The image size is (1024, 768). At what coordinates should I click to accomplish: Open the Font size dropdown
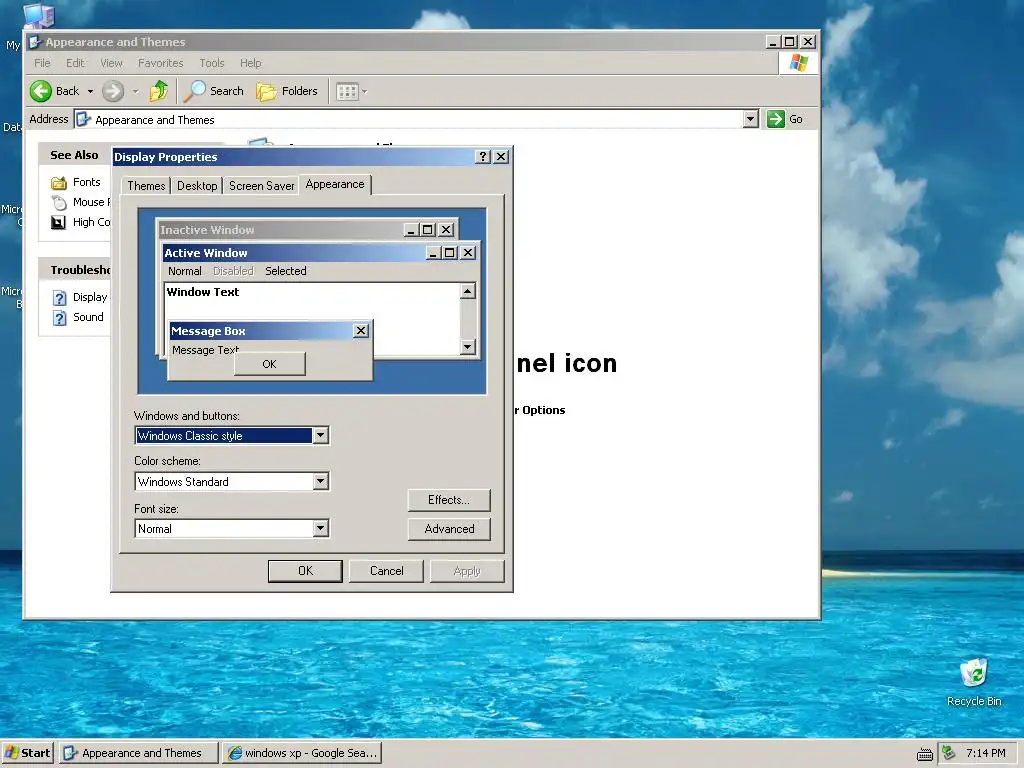click(320, 528)
